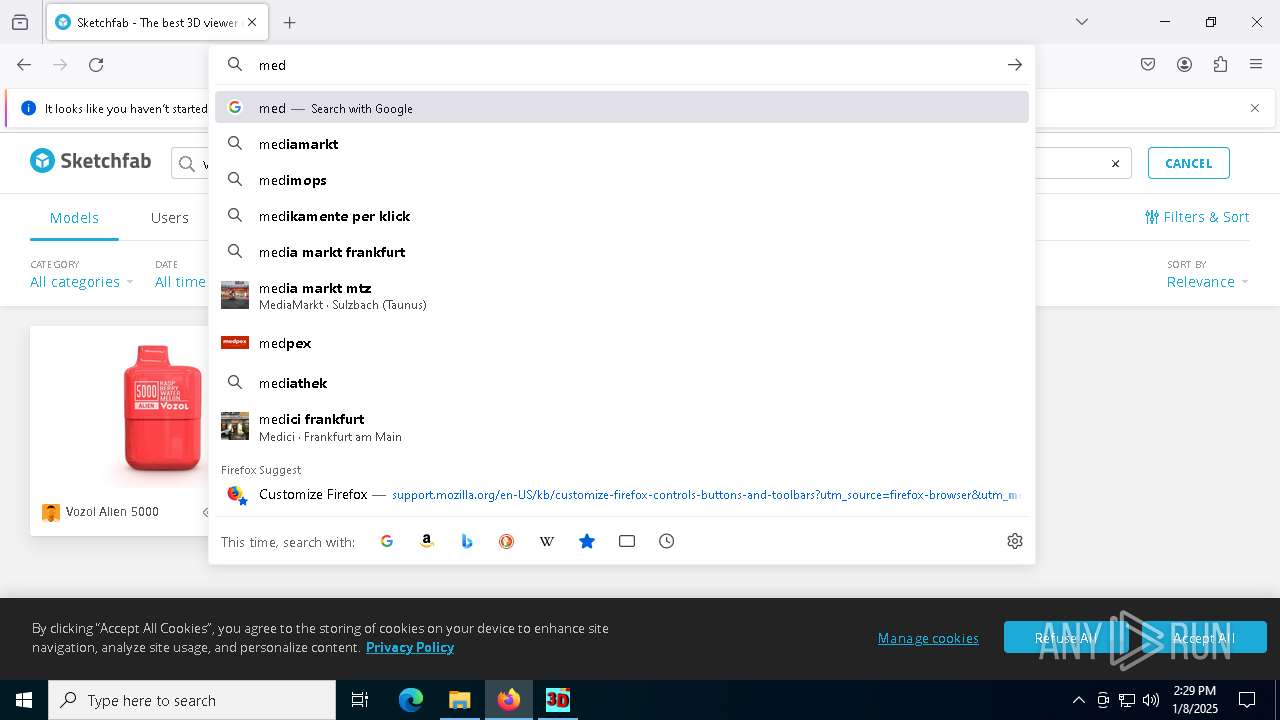Open the Vozol Alien 5000 title link

tap(112, 512)
